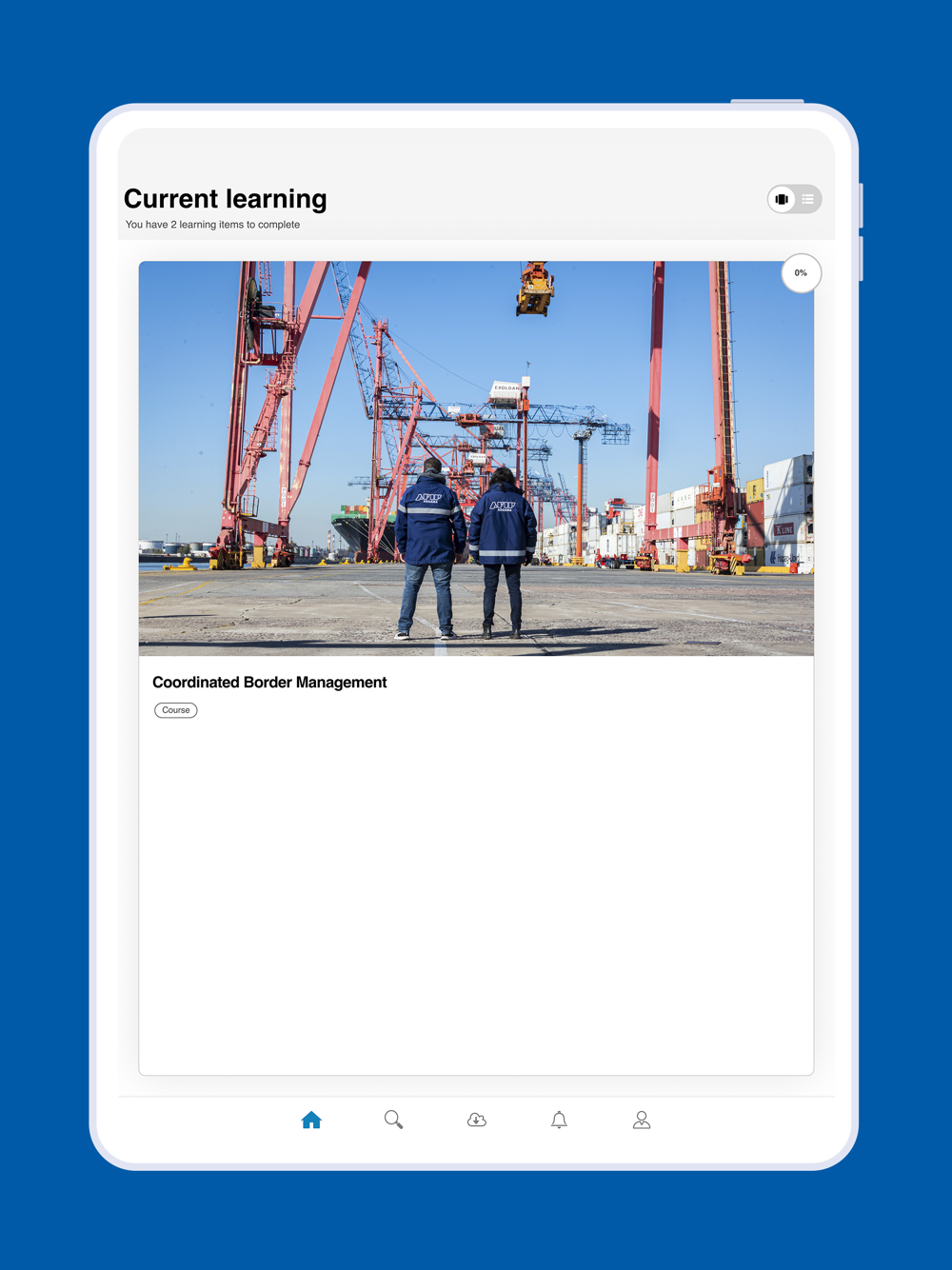Click the Course tag label
This screenshot has width=952, height=1270.
[176, 710]
